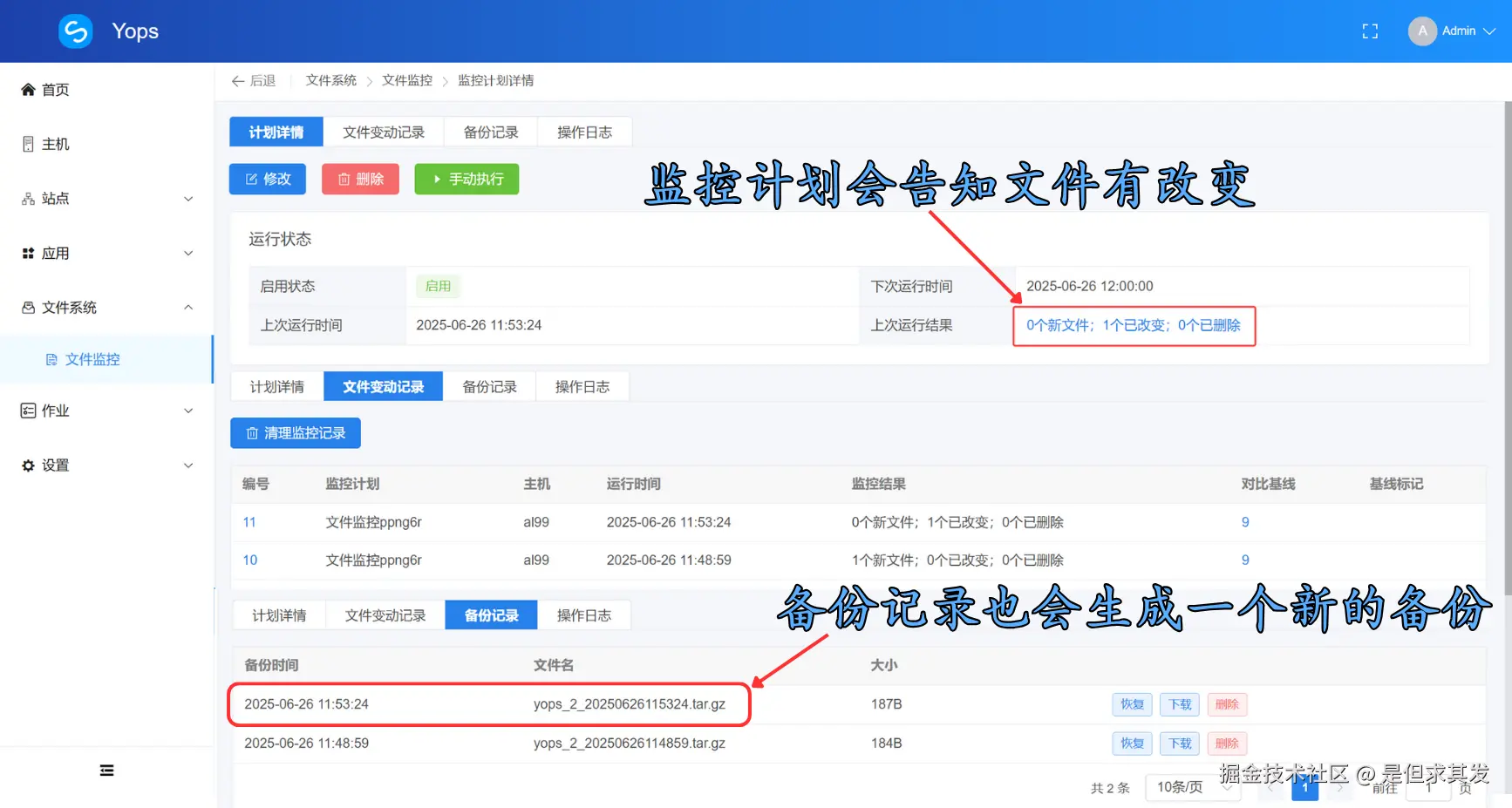Viewport: 1512px width, 808px height.
Task: Click 下载 for yops_2_20250626115324.tar.gz
Action: pyautogui.click(x=1179, y=704)
